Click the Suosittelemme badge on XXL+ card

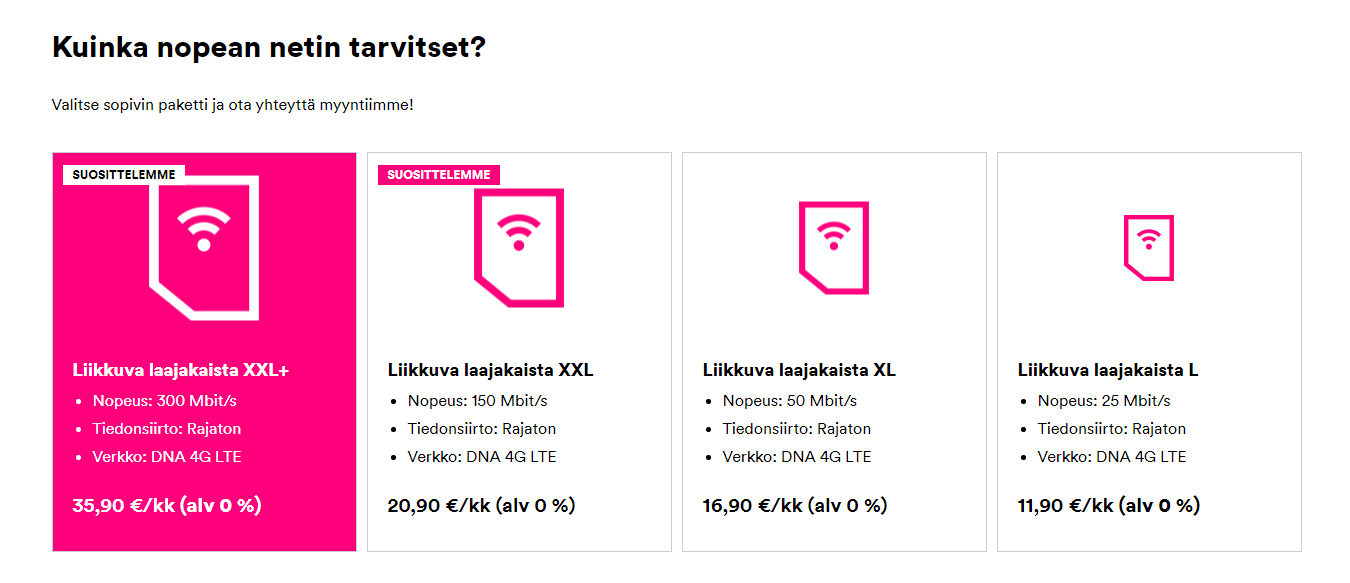coord(124,175)
